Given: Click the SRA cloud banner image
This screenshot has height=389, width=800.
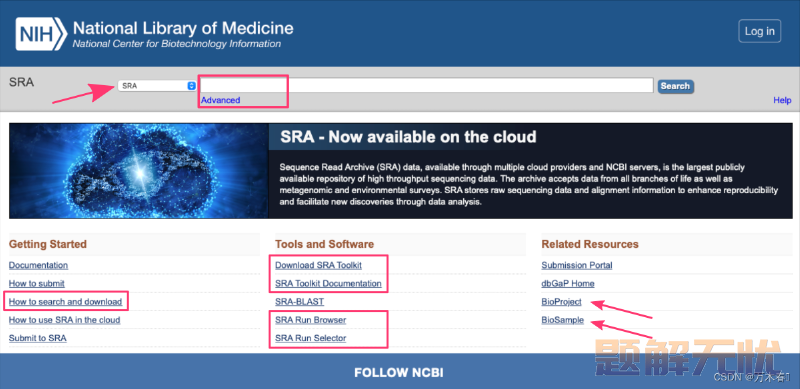Looking at the screenshot, I should 139,171.
